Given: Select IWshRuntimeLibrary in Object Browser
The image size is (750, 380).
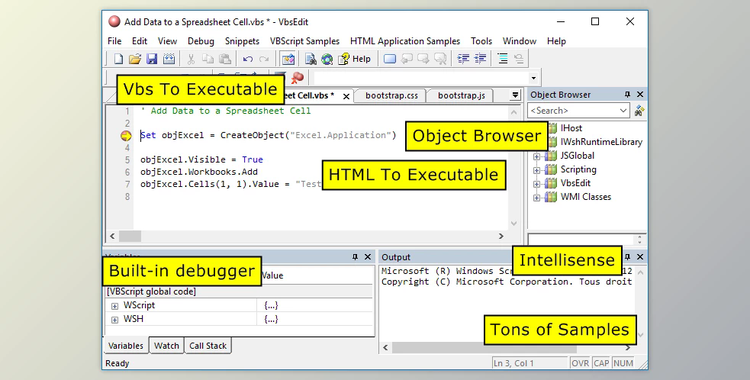Looking at the screenshot, I should [601, 142].
